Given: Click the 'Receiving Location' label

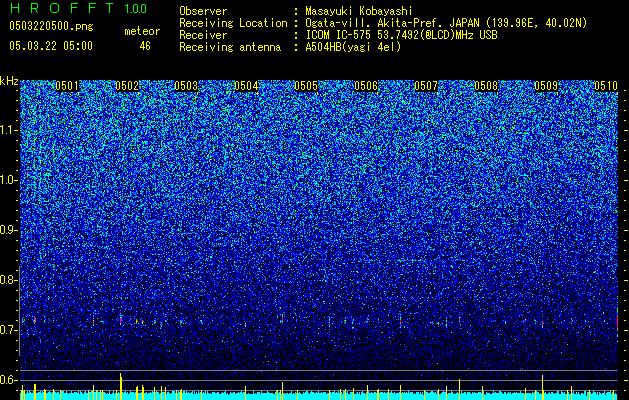Looking at the screenshot, I should 233,23.
